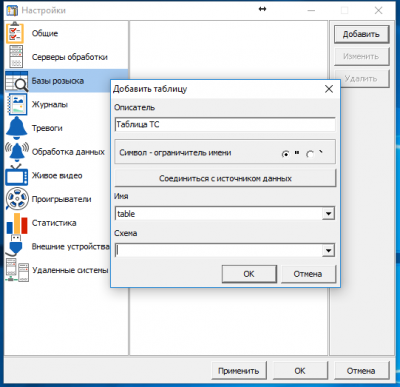Click the Описатель text field
The width and height of the screenshot is (400, 387).
point(225,125)
